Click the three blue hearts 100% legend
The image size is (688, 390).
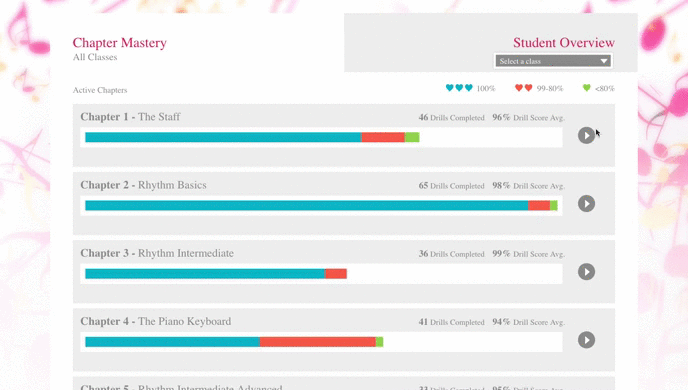coord(470,88)
